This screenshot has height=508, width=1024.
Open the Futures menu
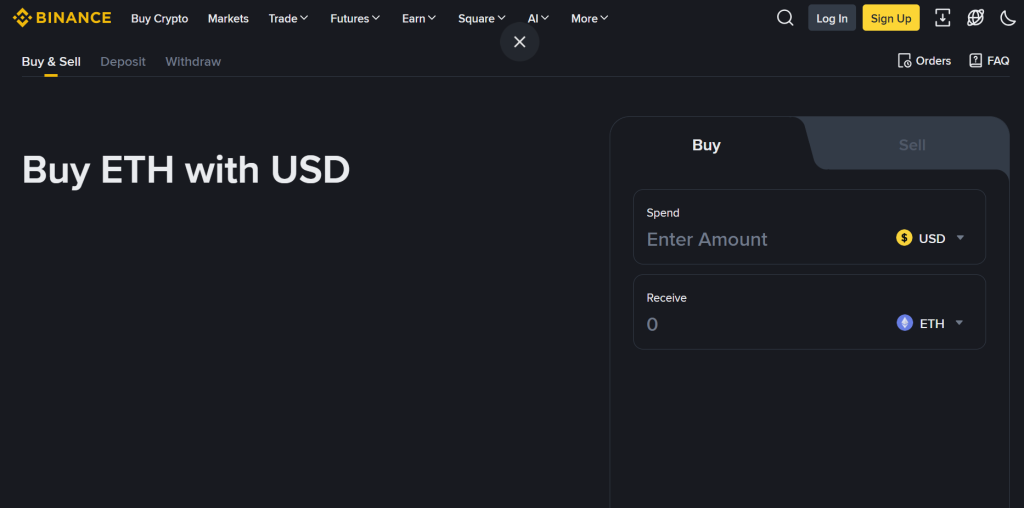[355, 18]
